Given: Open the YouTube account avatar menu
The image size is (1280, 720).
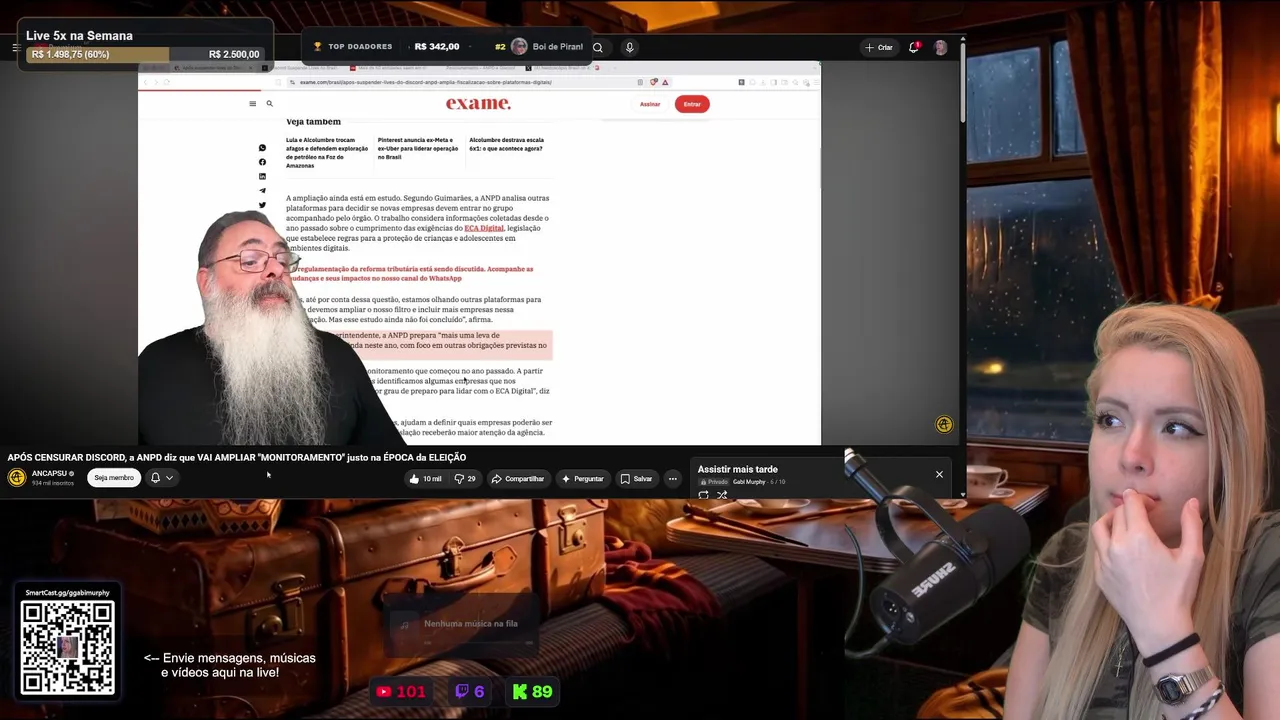Looking at the screenshot, I should tap(940, 47).
